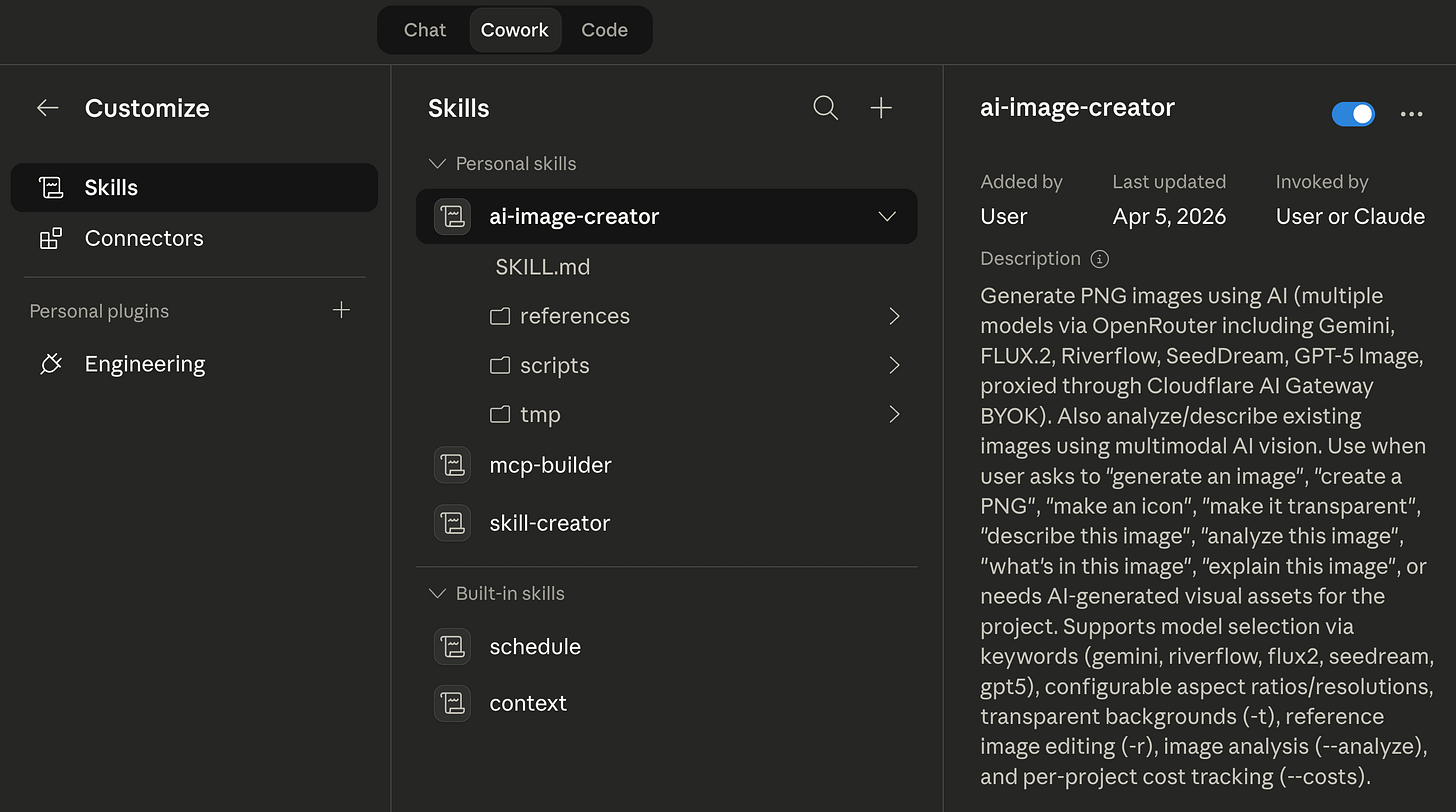The height and width of the screenshot is (812, 1456).
Task: Click the Description info icon
Action: 1099,259
